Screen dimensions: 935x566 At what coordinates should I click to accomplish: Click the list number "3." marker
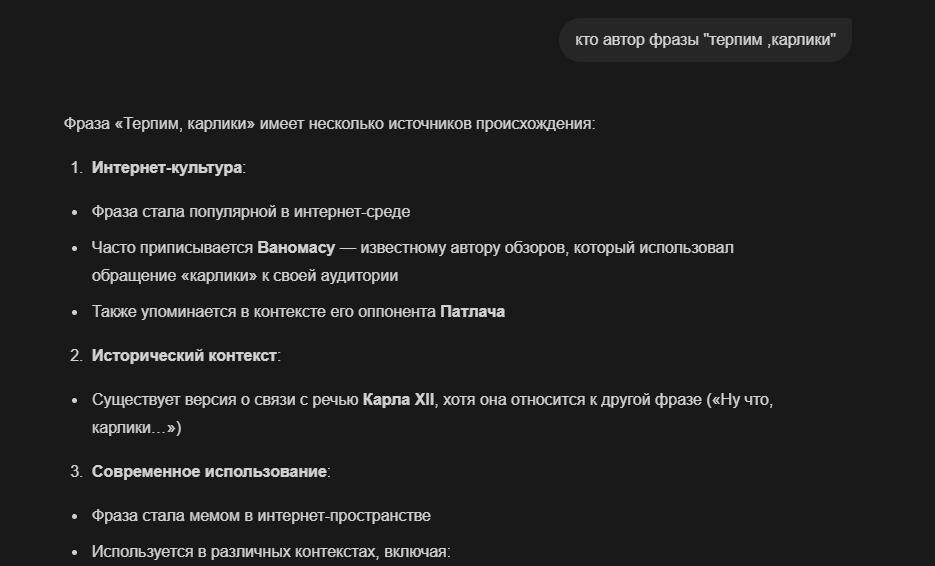(76, 471)
